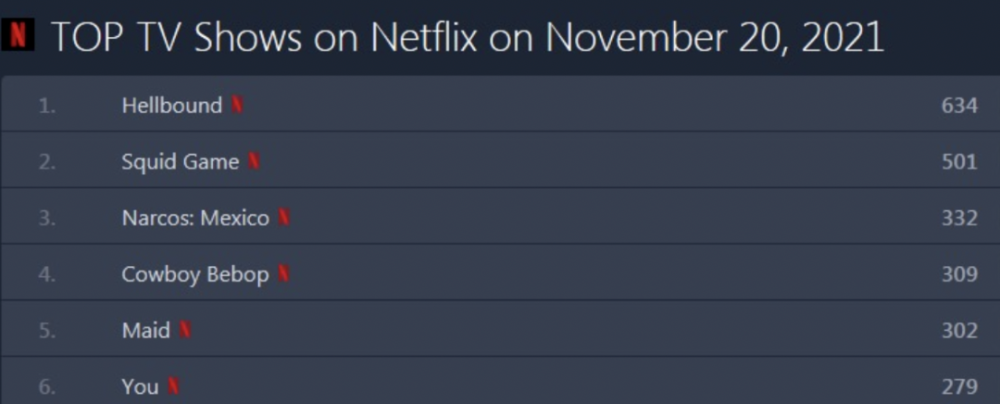
Task: Open the Narcos: Mexico title link
Action: 195,217
